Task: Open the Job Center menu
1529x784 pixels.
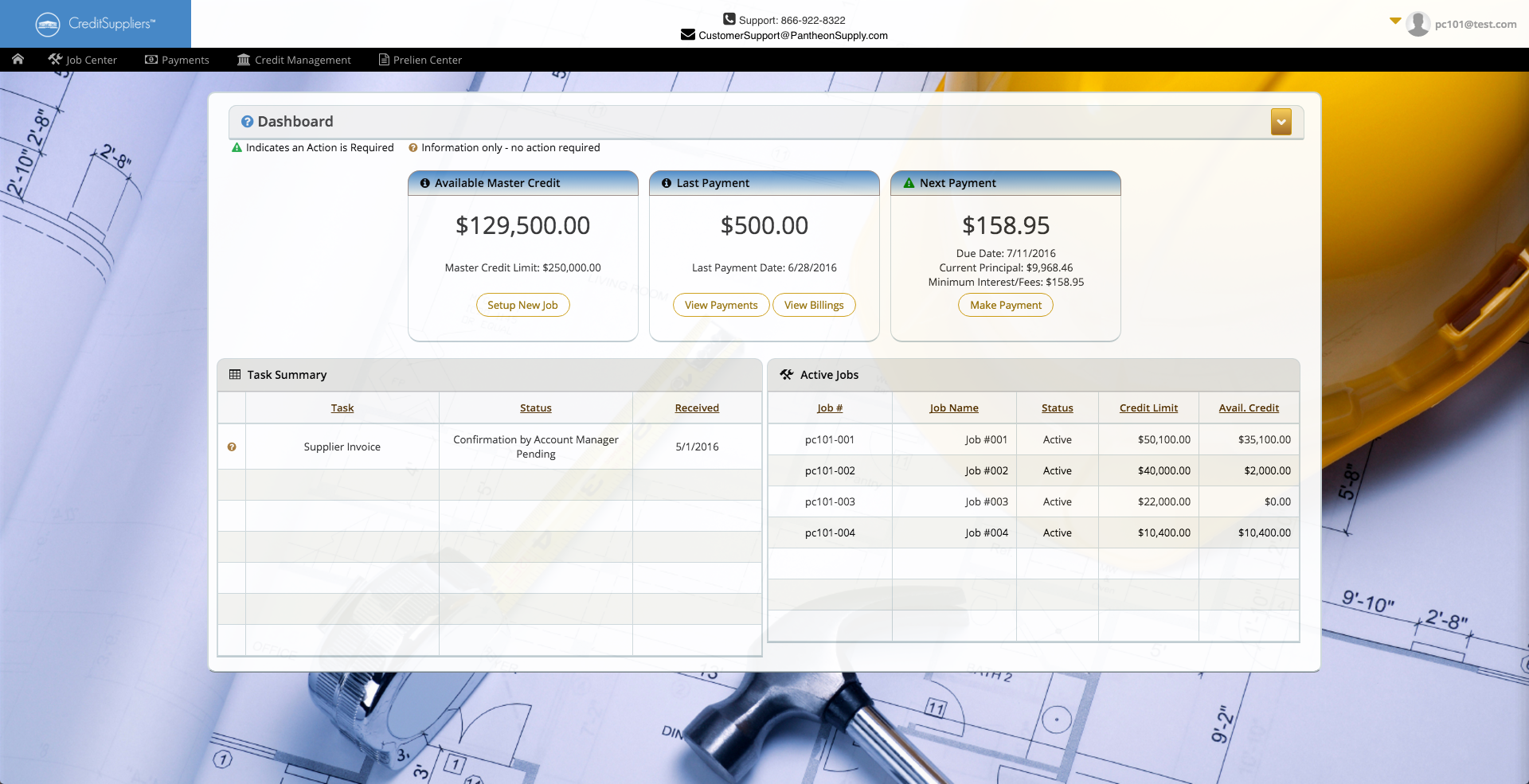Action: point(83,60)
